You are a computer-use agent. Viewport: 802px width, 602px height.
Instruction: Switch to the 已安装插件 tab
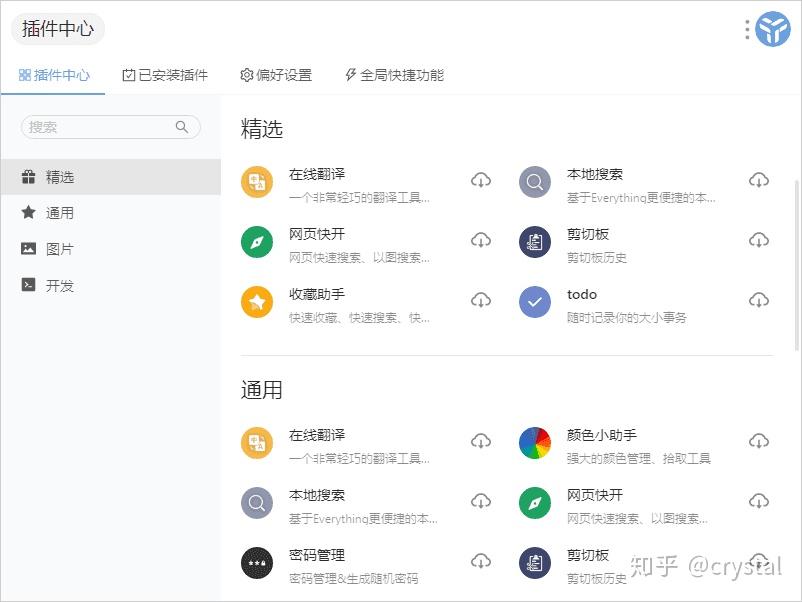[164, 74]
